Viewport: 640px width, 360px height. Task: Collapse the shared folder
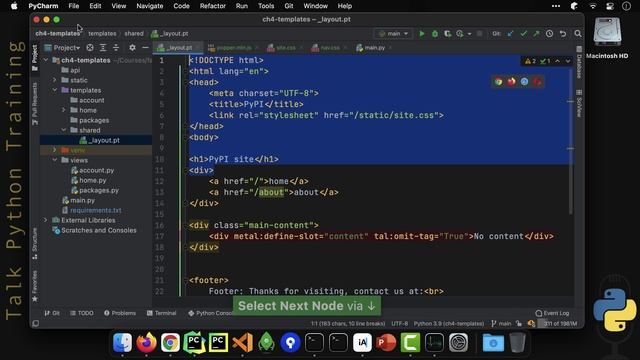point(64,130)
